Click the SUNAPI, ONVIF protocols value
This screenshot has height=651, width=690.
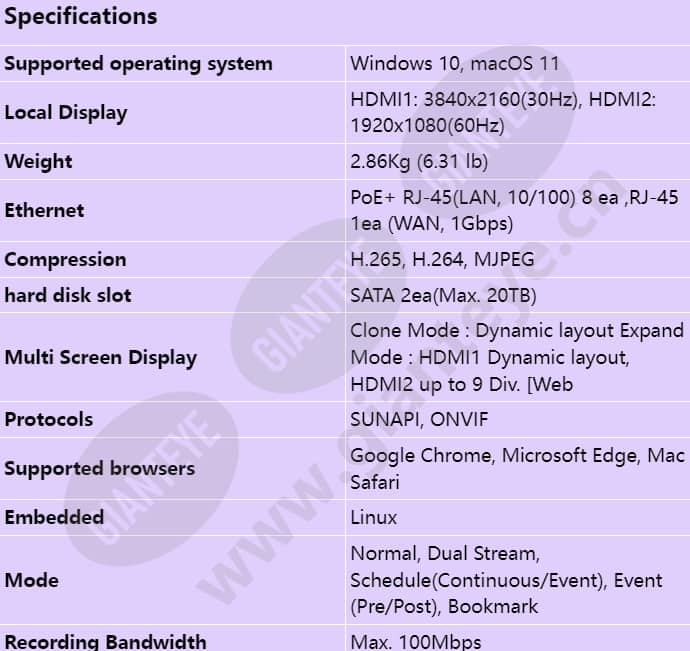click(x=419, y=419)
